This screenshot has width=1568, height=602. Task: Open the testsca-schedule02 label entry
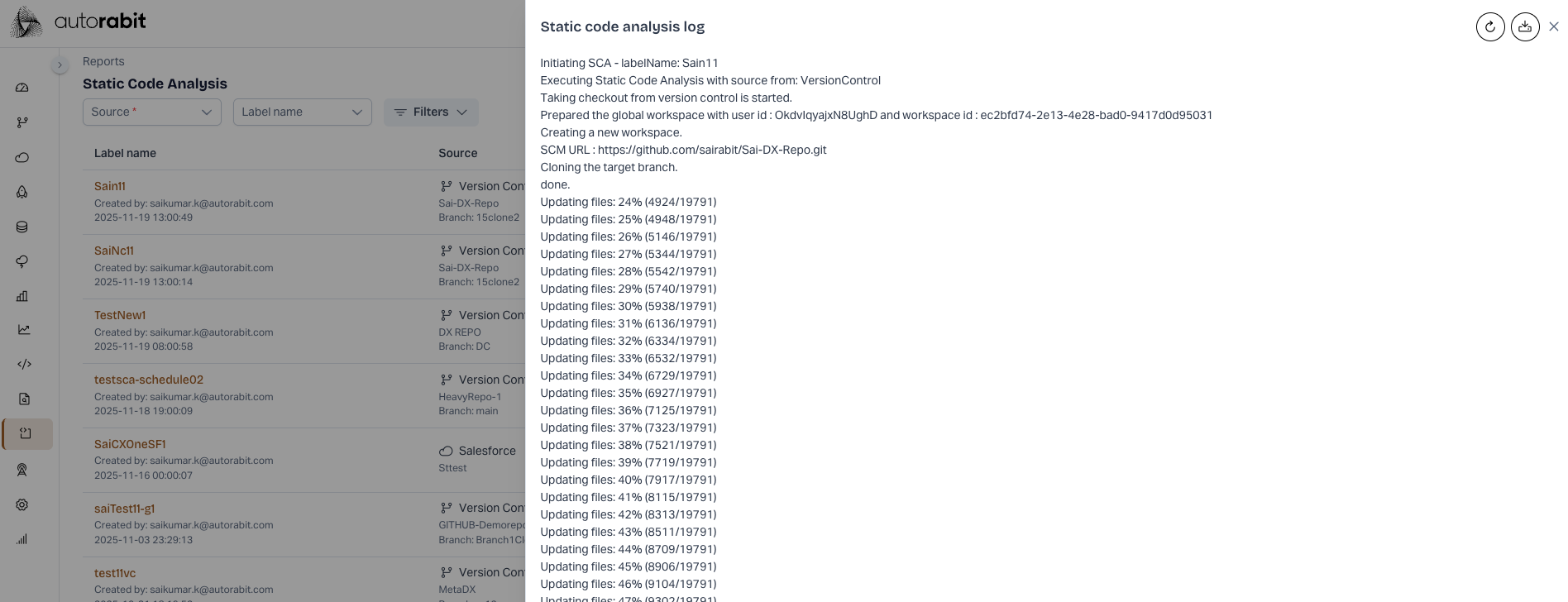pyautogui.click(x=149, y=380)
